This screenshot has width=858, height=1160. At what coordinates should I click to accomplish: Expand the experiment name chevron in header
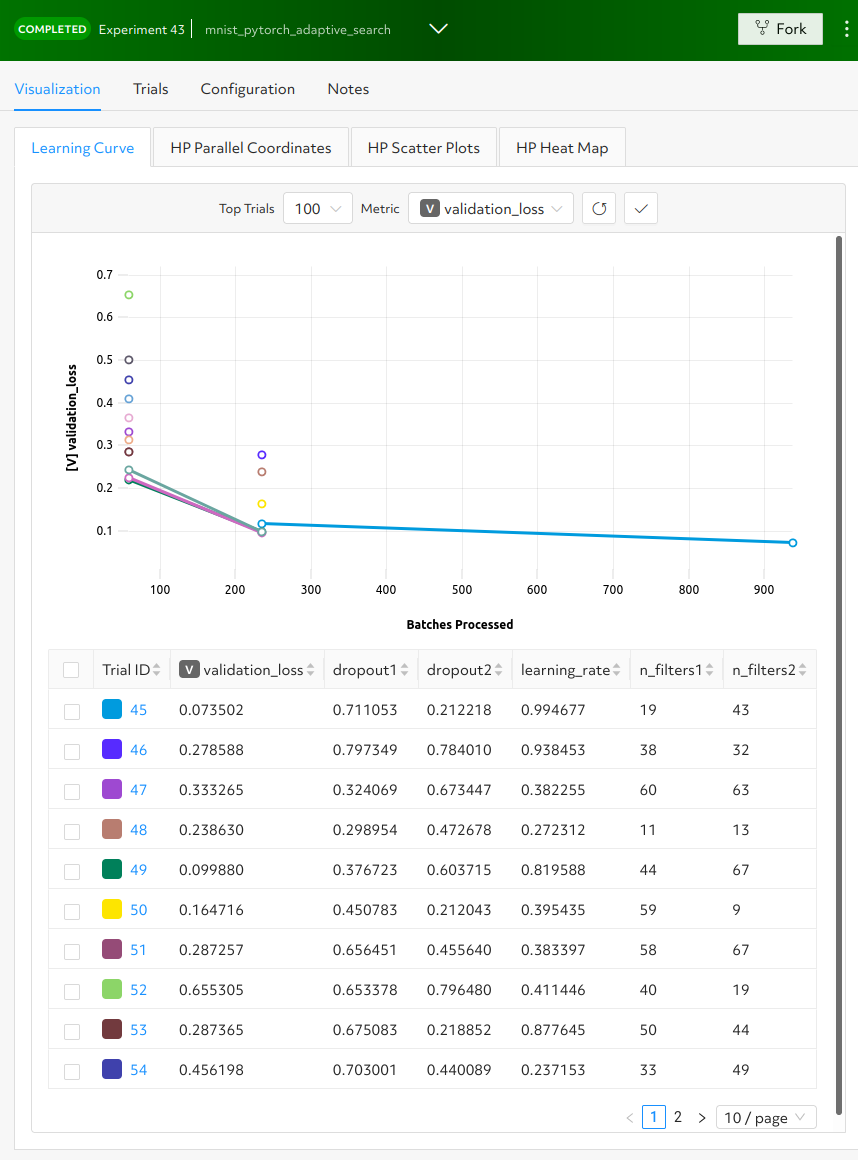coord(439,29)
